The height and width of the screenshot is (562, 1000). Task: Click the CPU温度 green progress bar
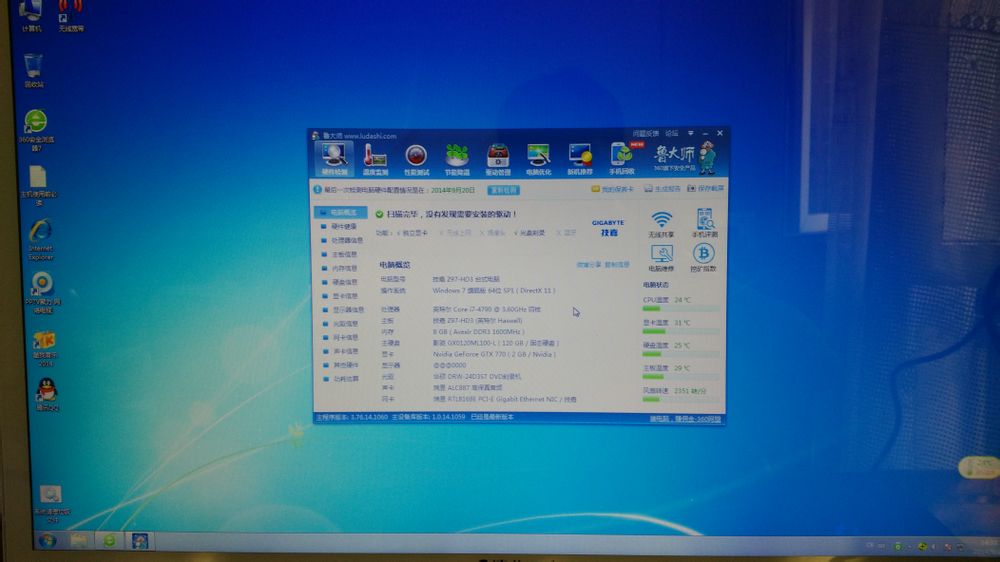[x=680, y=309]
